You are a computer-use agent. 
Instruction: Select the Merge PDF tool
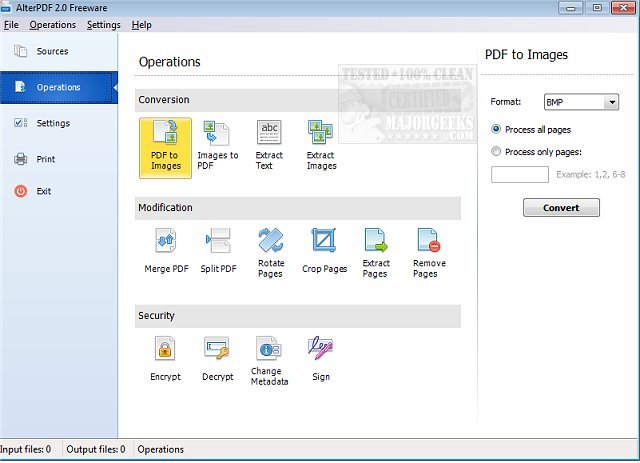(x=166, y=252)
